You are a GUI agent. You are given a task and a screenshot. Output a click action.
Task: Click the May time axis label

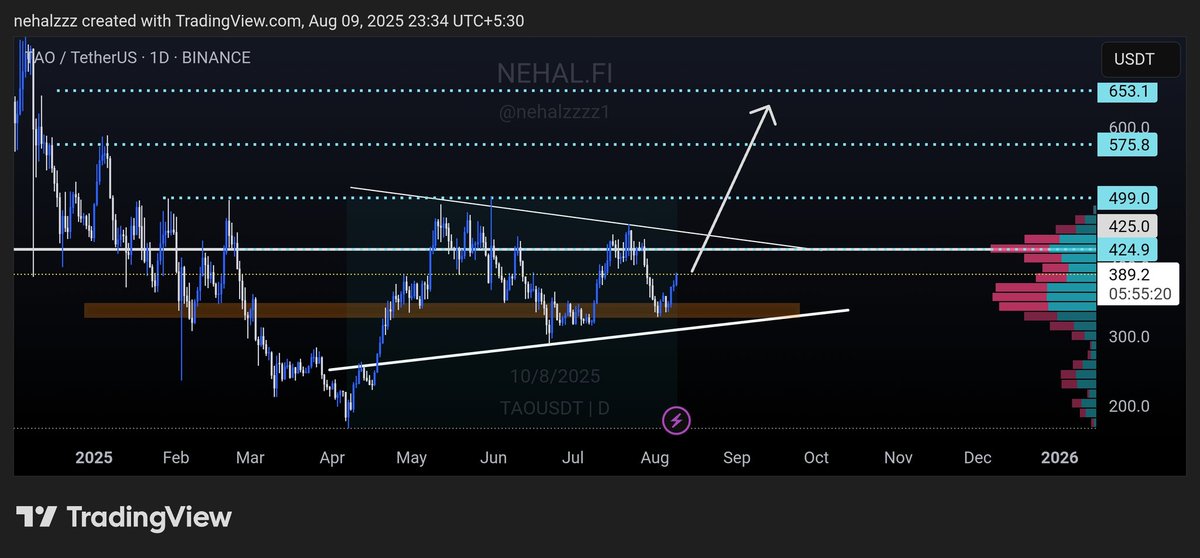click(x=412, y=458)
